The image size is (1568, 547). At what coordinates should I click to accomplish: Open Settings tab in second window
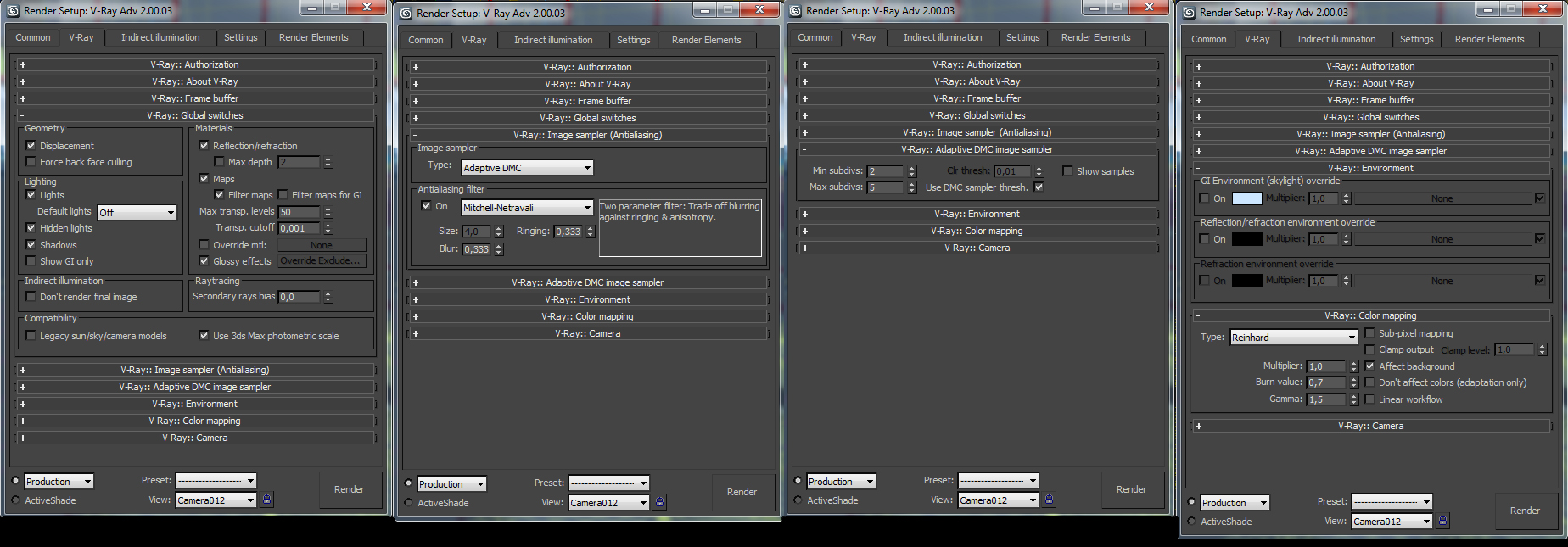click(634, 40)
